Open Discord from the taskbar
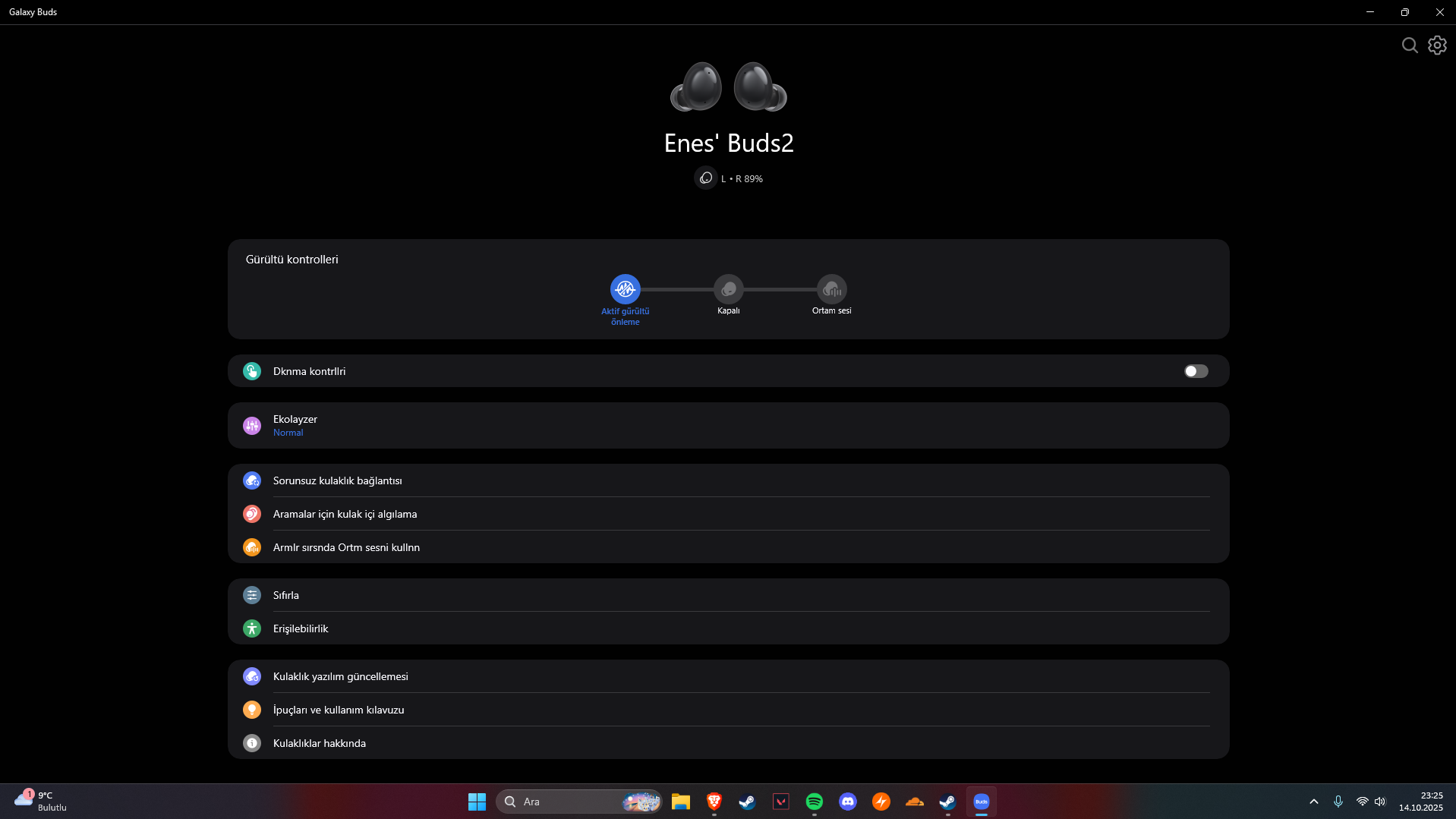Screen dimensions: 1456x819 tap(847, 802)
